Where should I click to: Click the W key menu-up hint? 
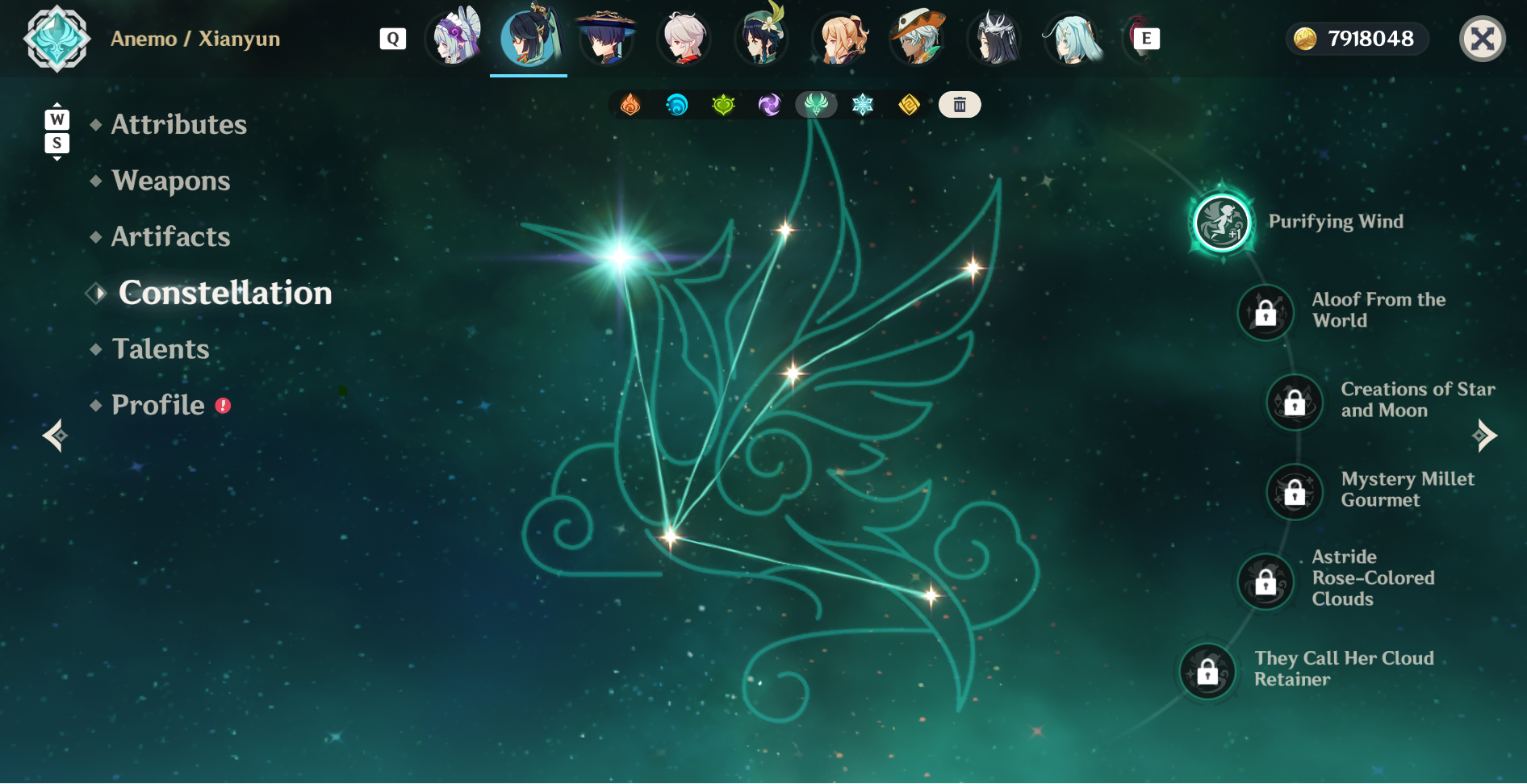[x=56, y=119]
